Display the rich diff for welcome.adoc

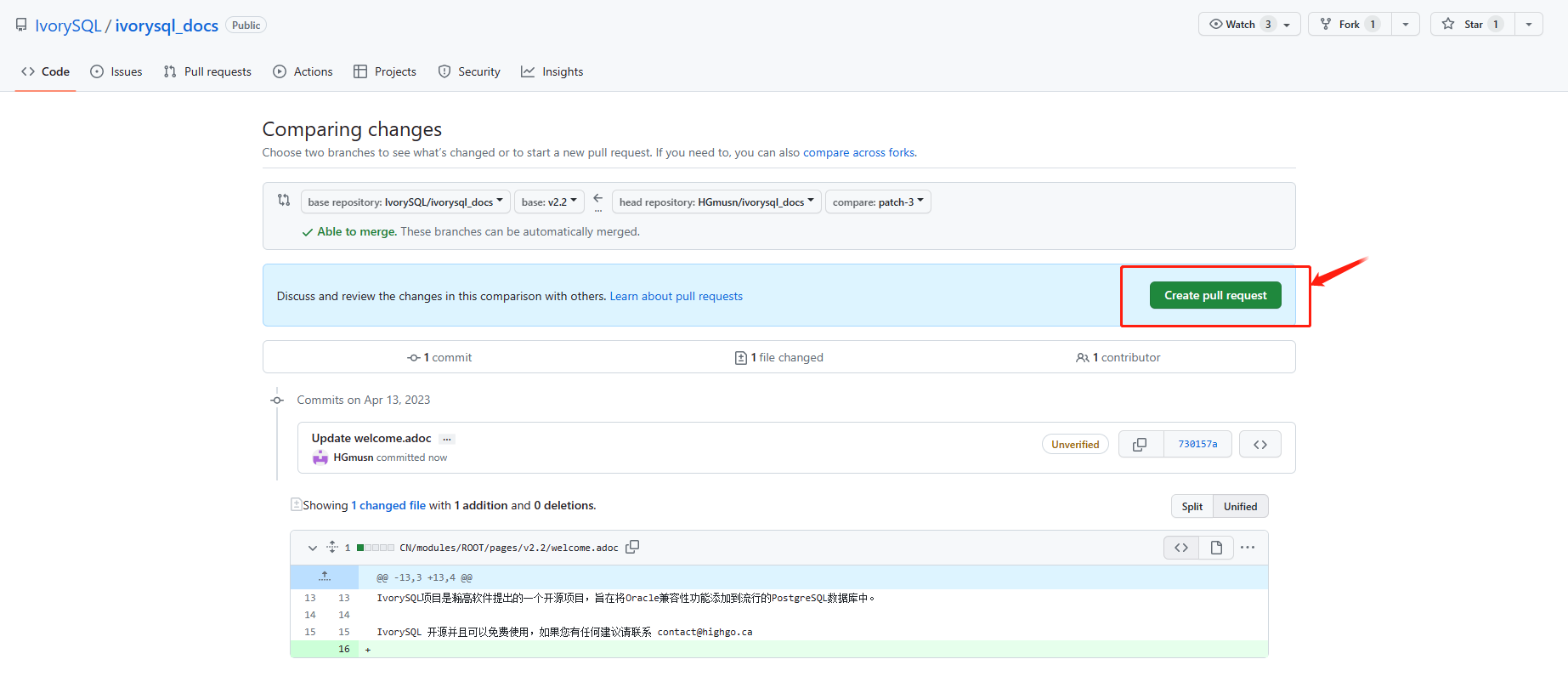(1216, 548)
